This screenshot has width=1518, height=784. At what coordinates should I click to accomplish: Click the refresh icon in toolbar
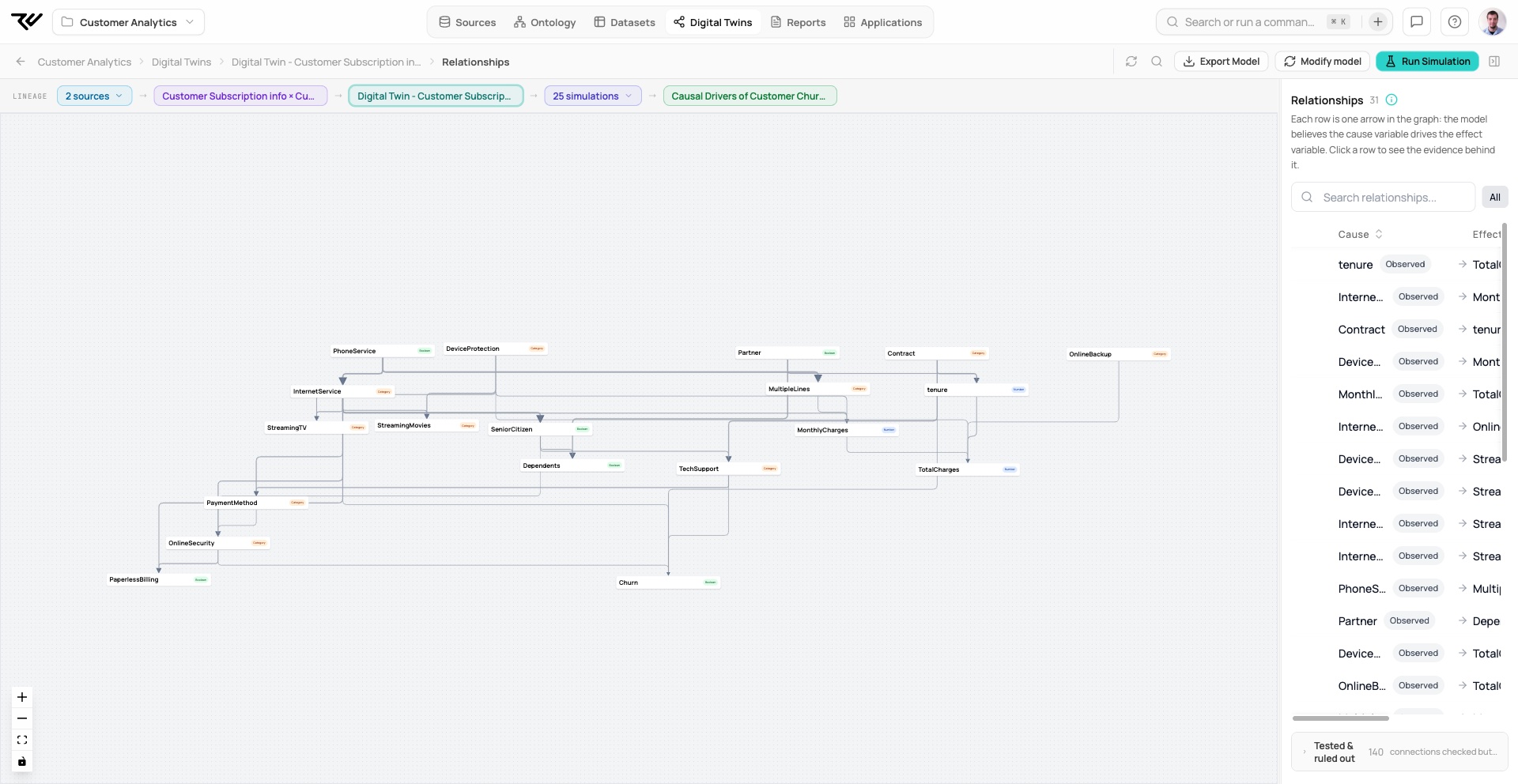pyautogui.click(x=1131, y=62)
